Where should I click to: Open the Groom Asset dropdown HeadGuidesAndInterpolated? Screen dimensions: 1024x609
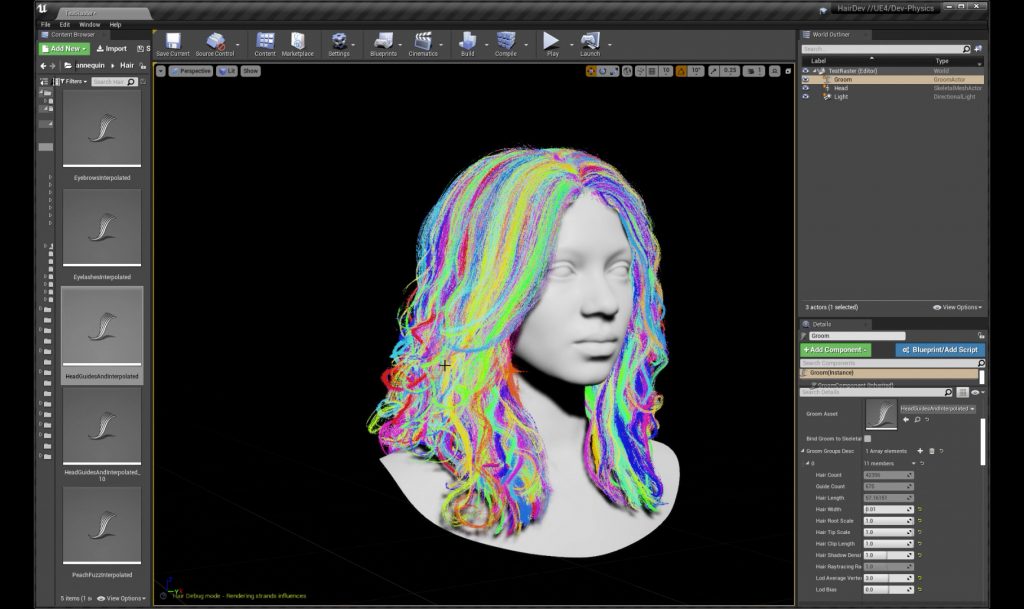click(x=937, y=409)
